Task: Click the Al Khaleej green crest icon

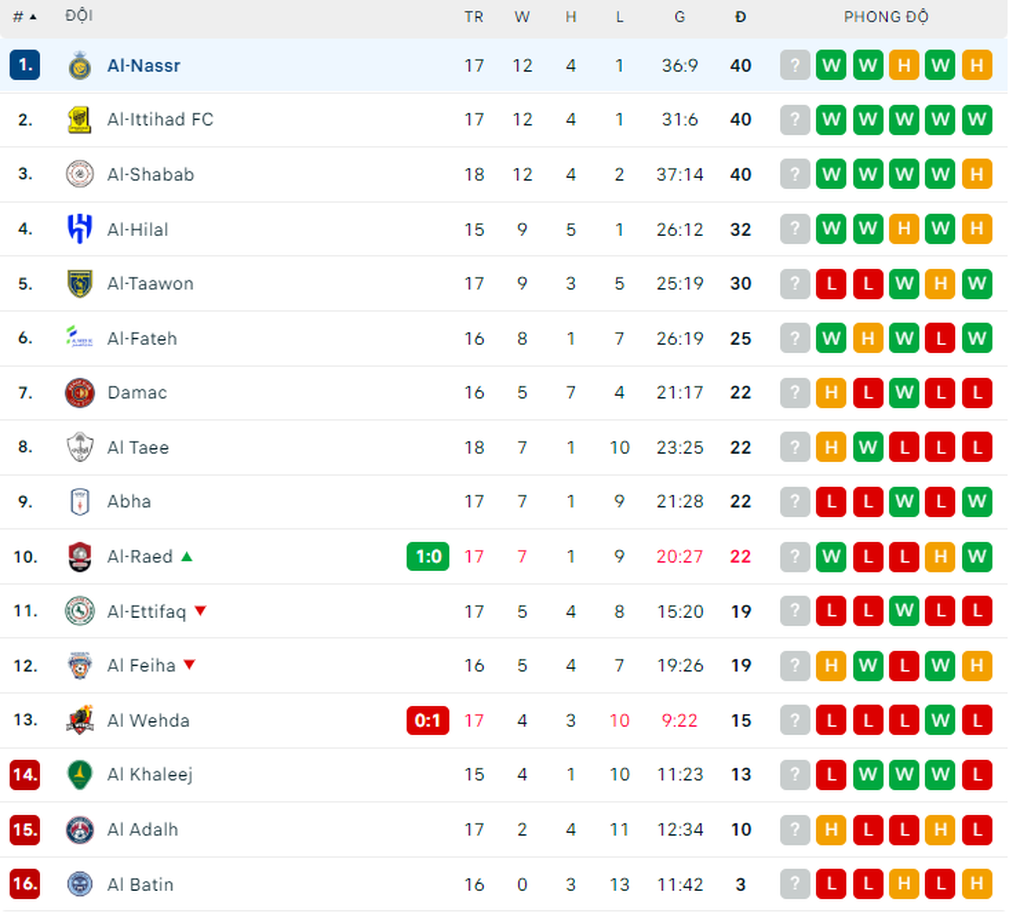Action: [x=79, y=775]
